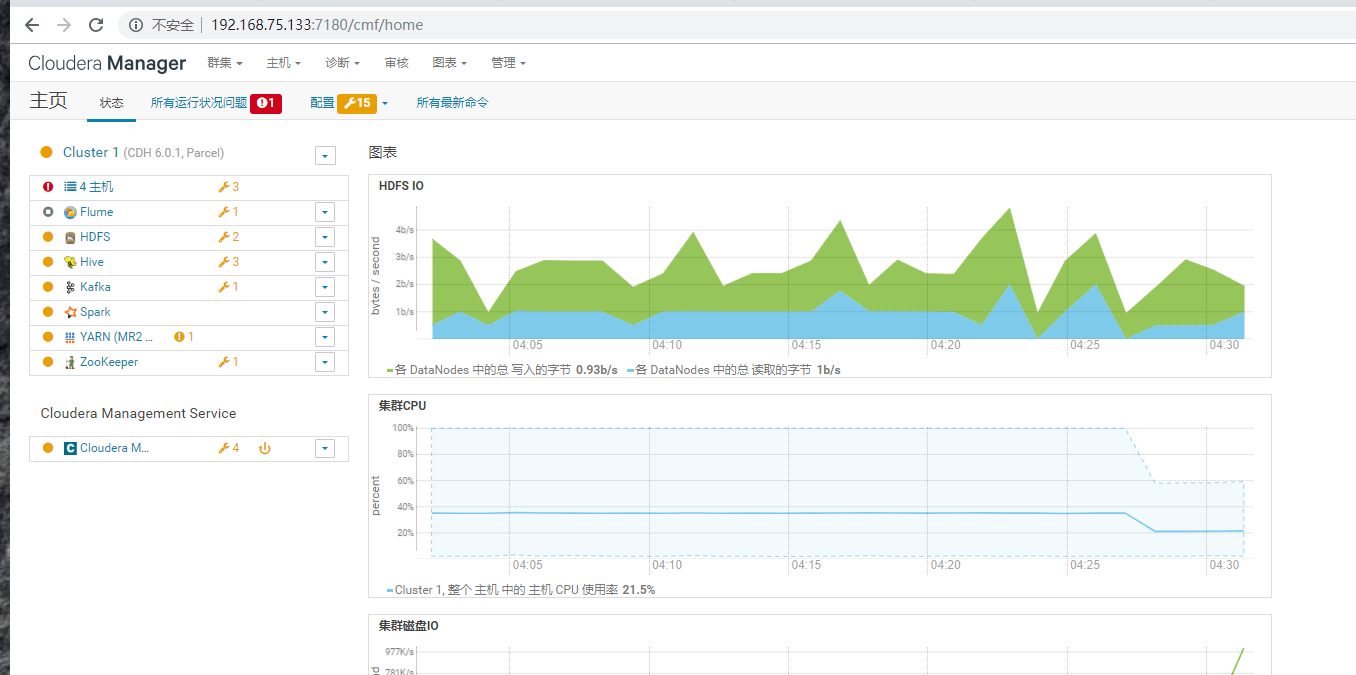Click the Cloudera Management Service heading
1356x675 pixels.
click(138, 413)
